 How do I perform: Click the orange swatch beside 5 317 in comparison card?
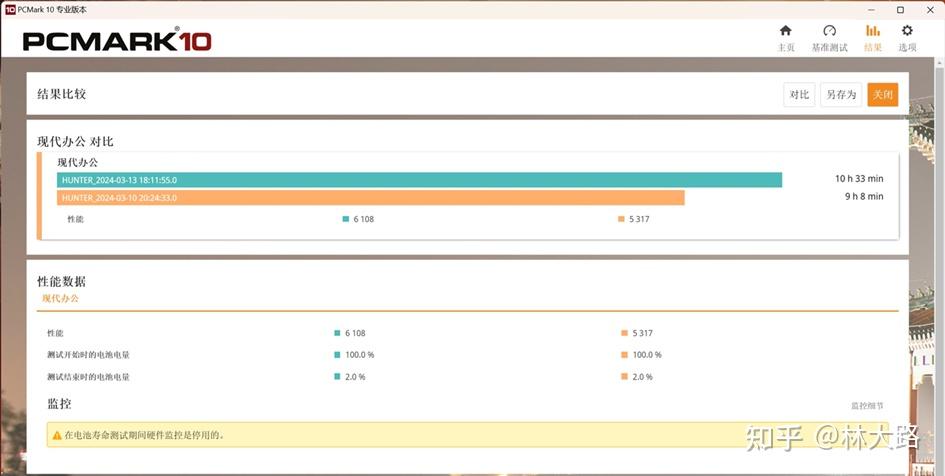(621, 219)
